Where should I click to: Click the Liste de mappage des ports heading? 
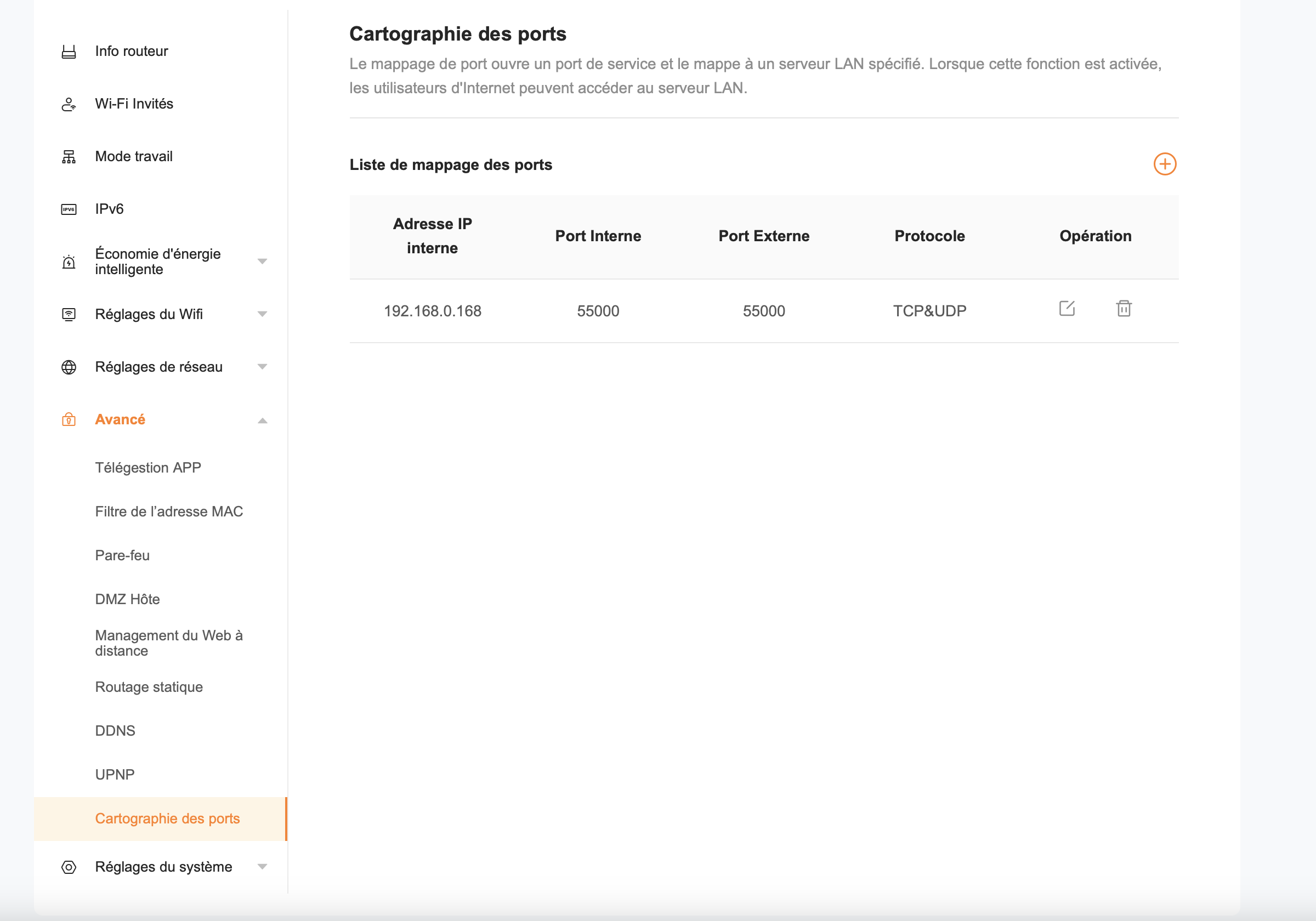tap(451, 165)
